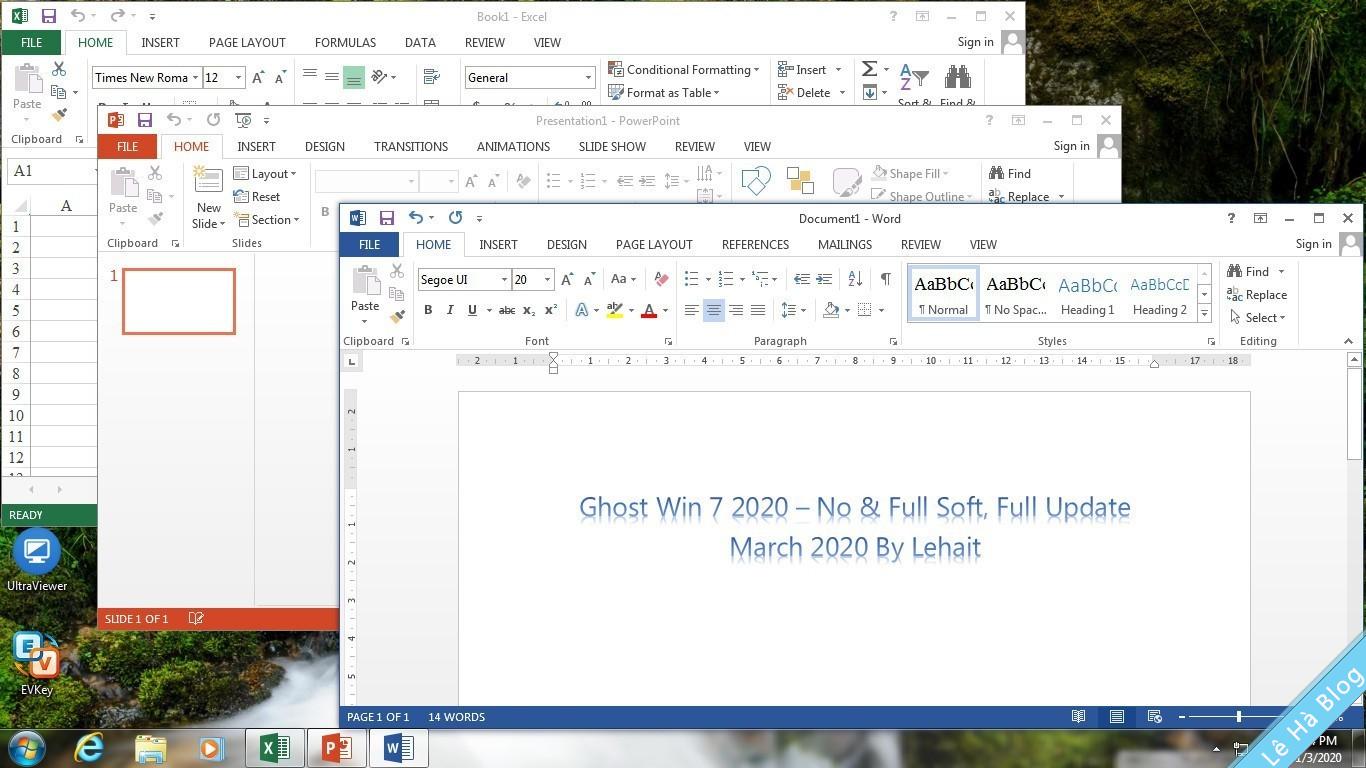This screenshot has width=1366, height=768.
Task: Increase font size in Word
Action: pyautogui.click(x=567, y=279)
